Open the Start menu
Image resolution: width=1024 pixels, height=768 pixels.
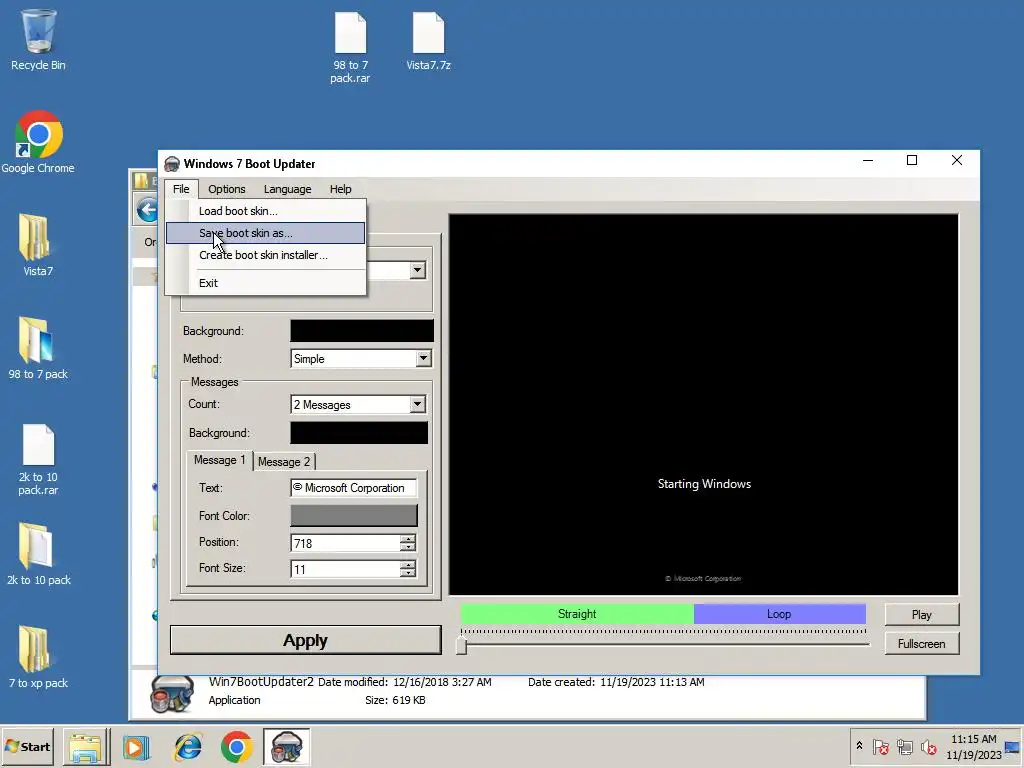27,746
